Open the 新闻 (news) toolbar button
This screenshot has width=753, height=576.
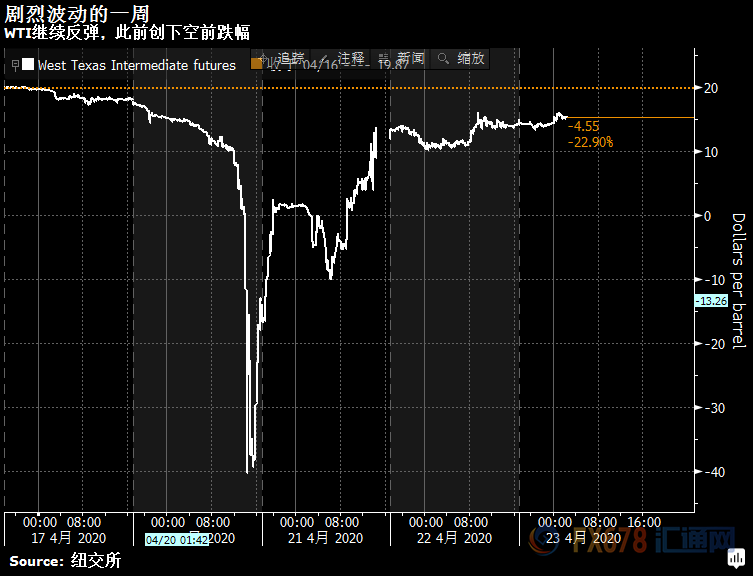click(401, 59)
